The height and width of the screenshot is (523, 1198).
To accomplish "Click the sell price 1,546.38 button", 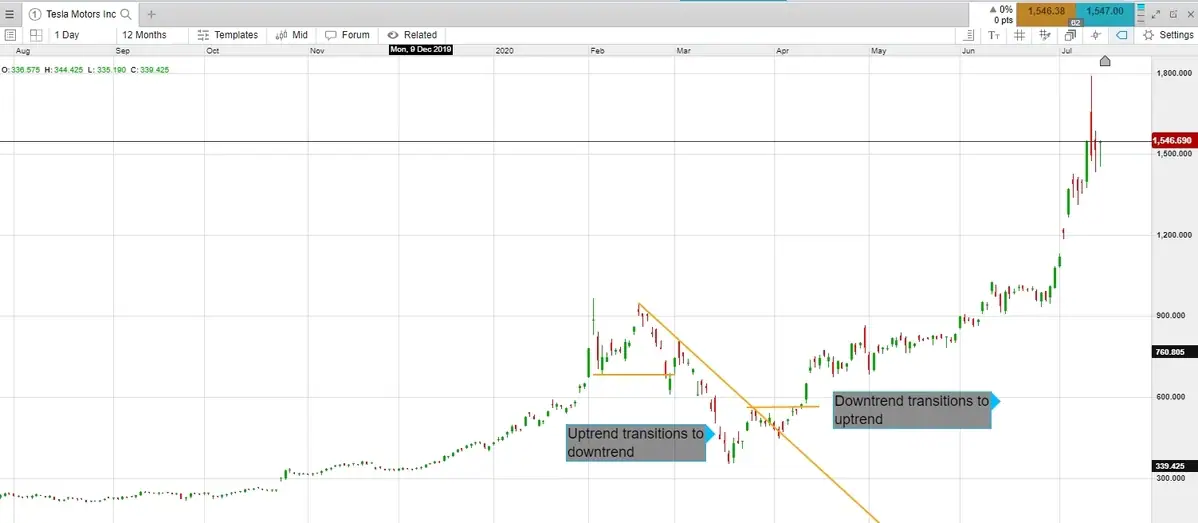I will click(x=1045, y=11).
